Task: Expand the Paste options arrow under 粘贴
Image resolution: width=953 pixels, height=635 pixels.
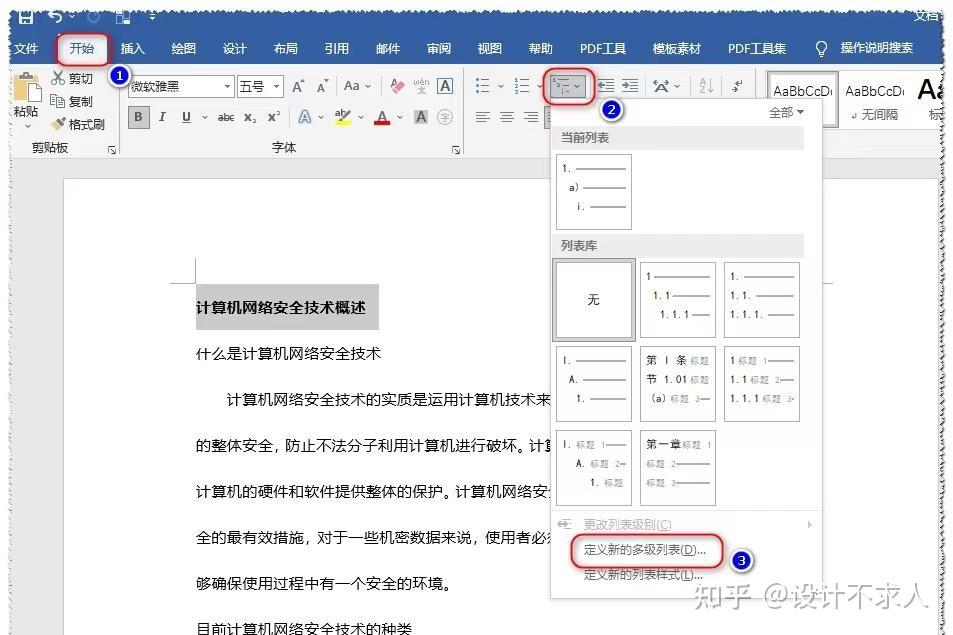Action: click(27, 126)
